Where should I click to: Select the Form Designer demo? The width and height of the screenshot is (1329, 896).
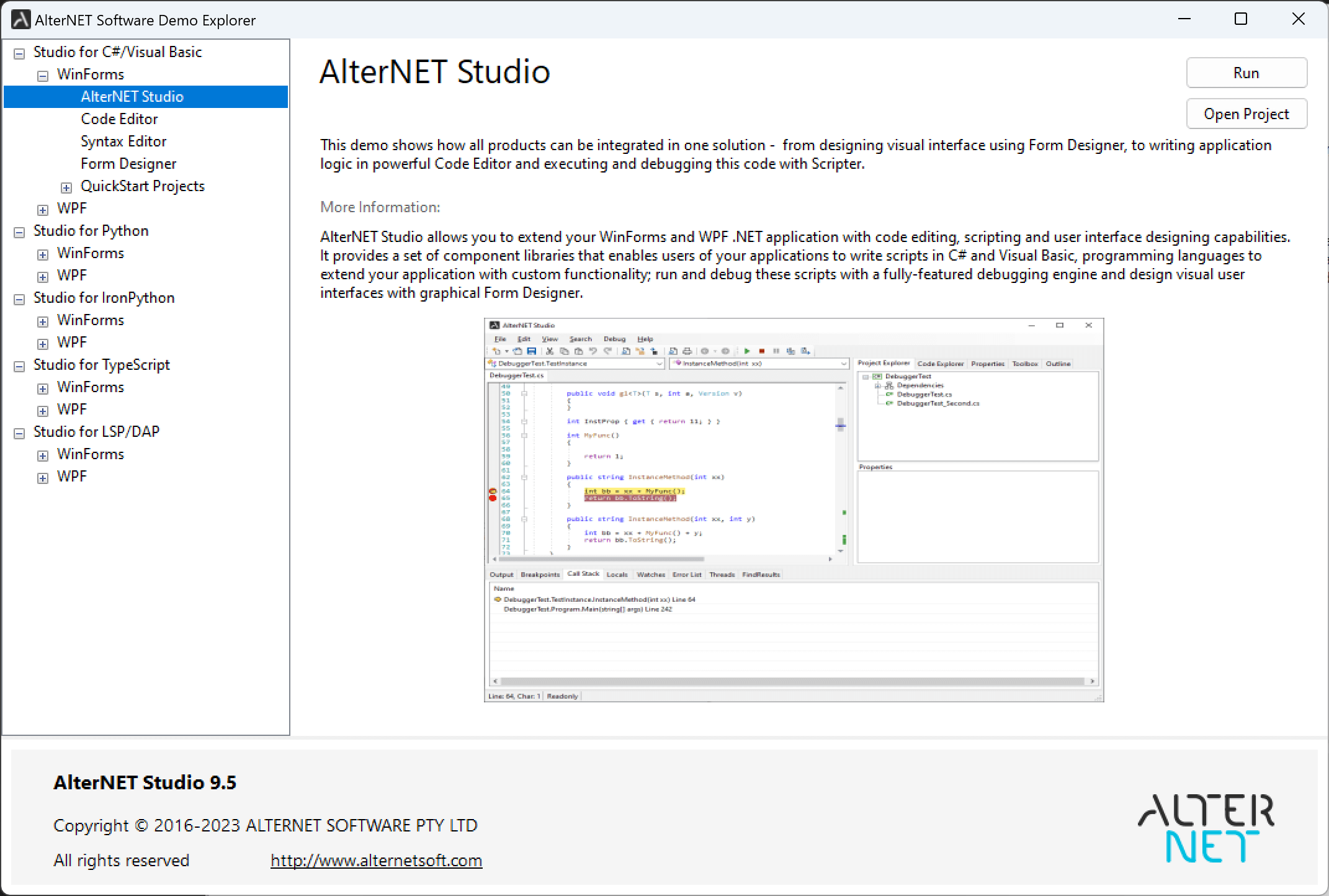point(128,164)
